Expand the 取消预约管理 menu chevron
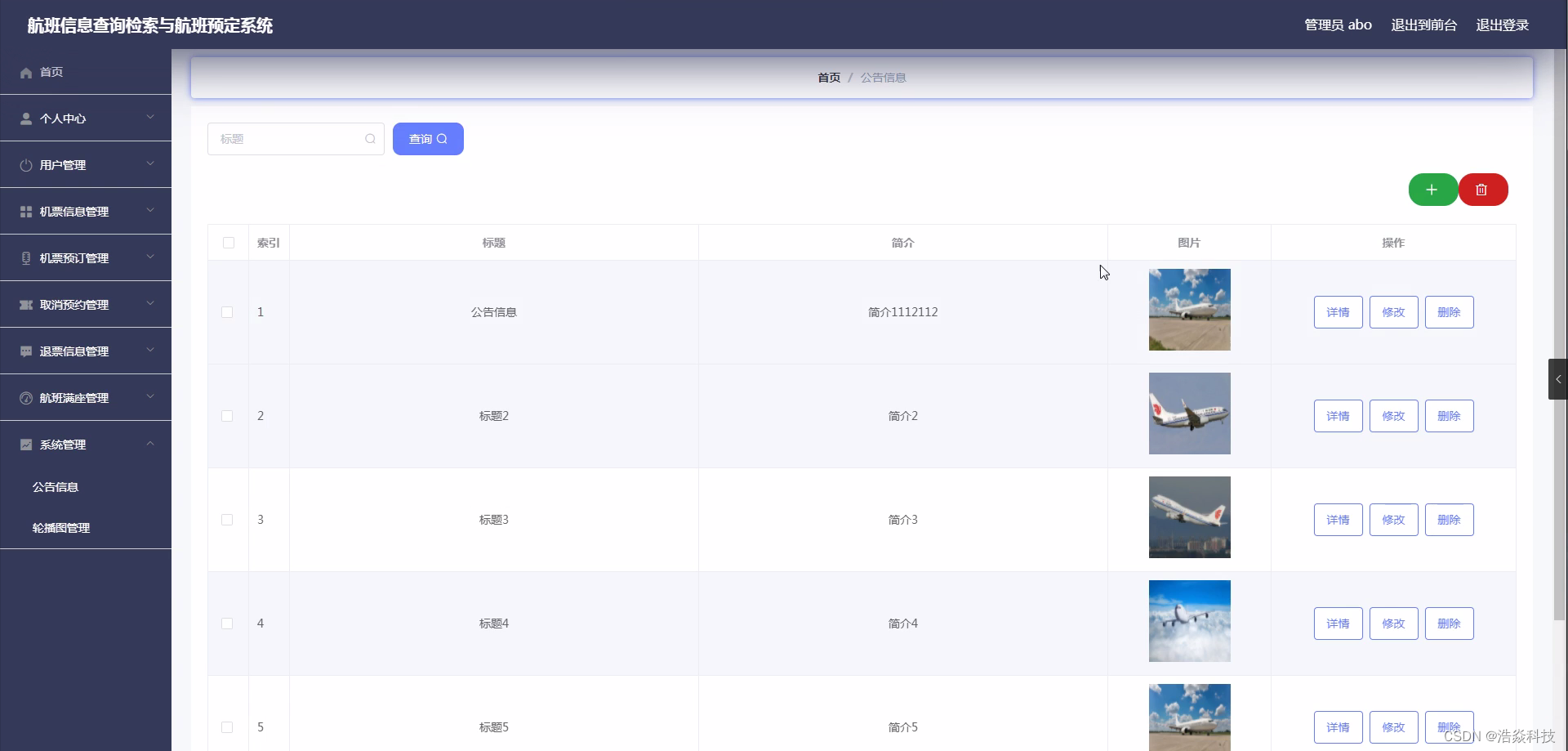 coord(150,304)
